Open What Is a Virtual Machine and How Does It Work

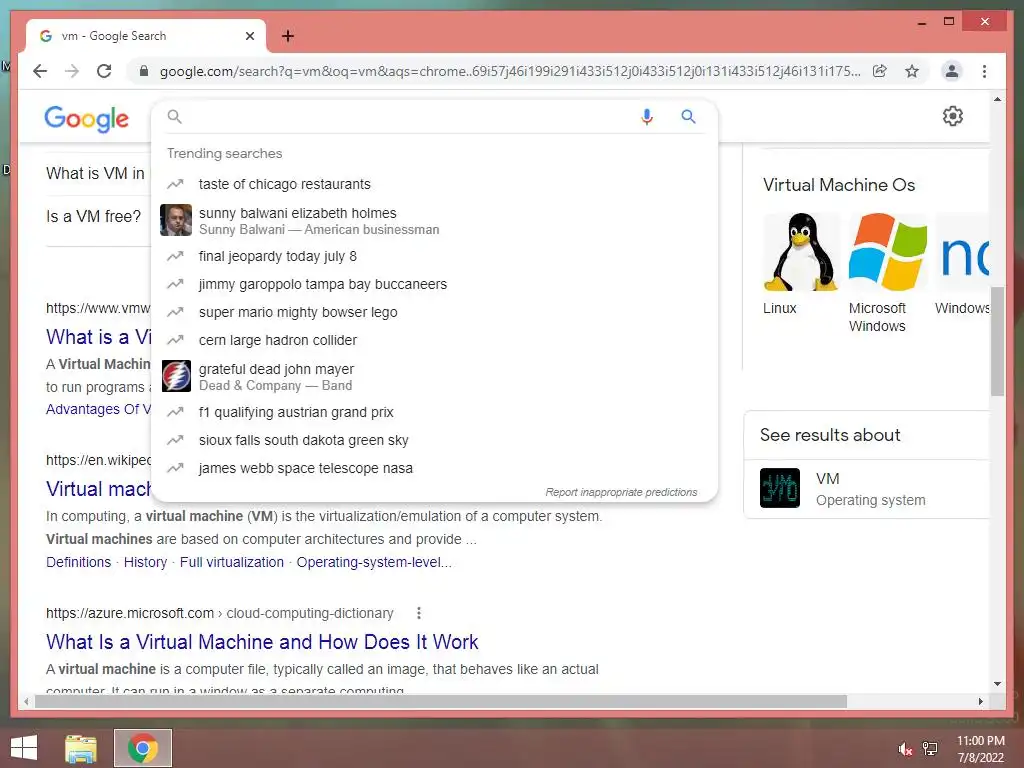(x=262, y=642)
